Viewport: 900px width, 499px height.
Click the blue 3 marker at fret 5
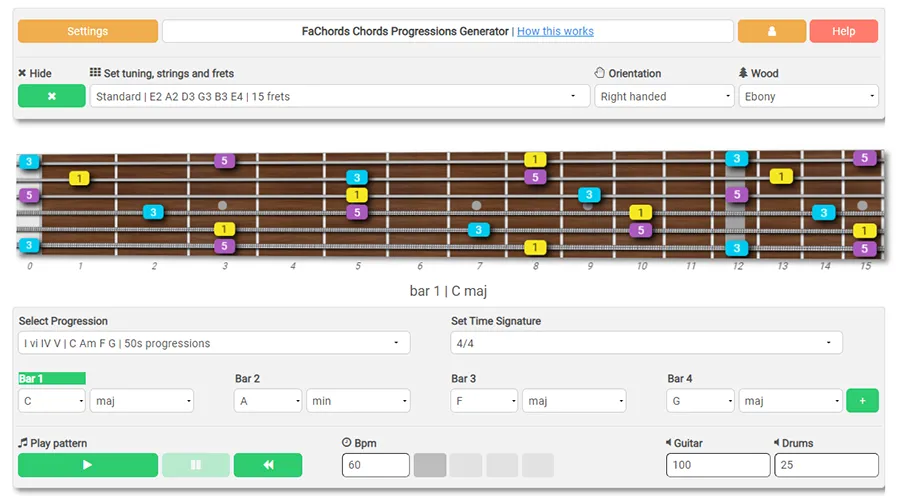pos(357,177)
